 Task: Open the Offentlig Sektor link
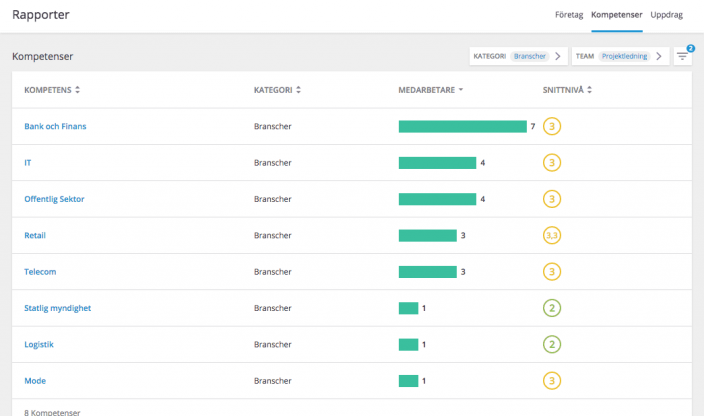point(54,199)
